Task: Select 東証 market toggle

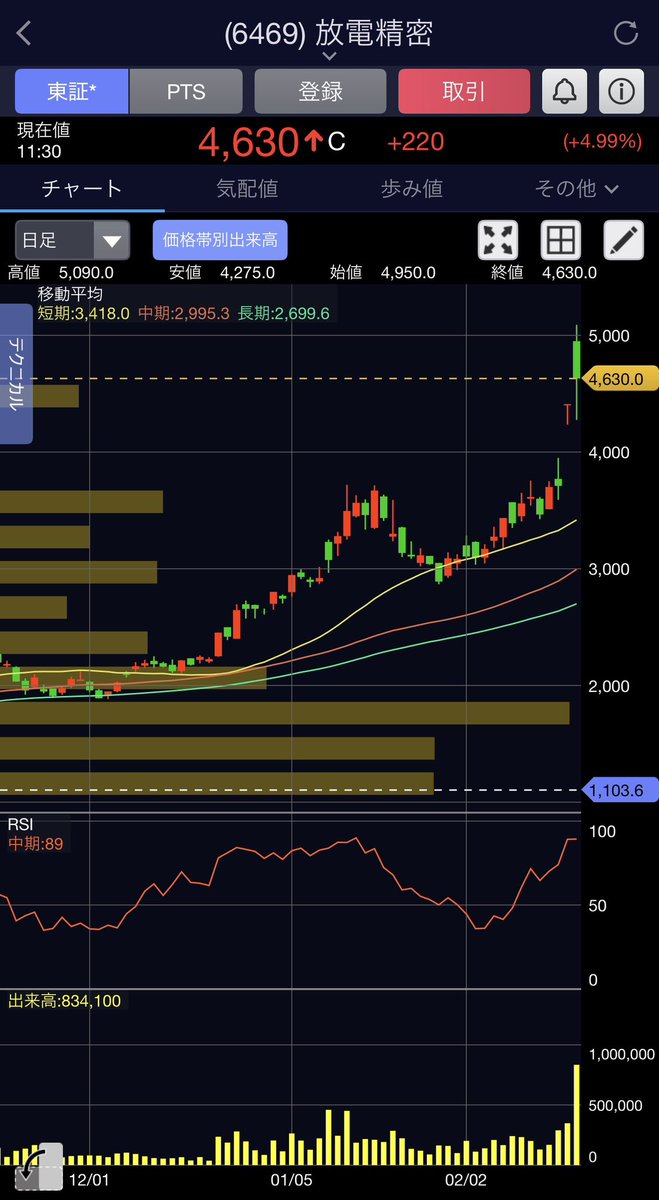Action: click(x=72, y=91)
